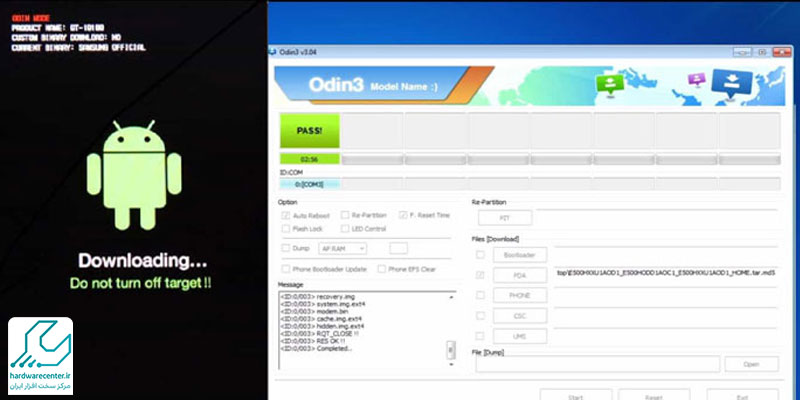Select the cache.img.ext4 log line
The width and height of the screenshot is (800, 400).
click(321, 319)
